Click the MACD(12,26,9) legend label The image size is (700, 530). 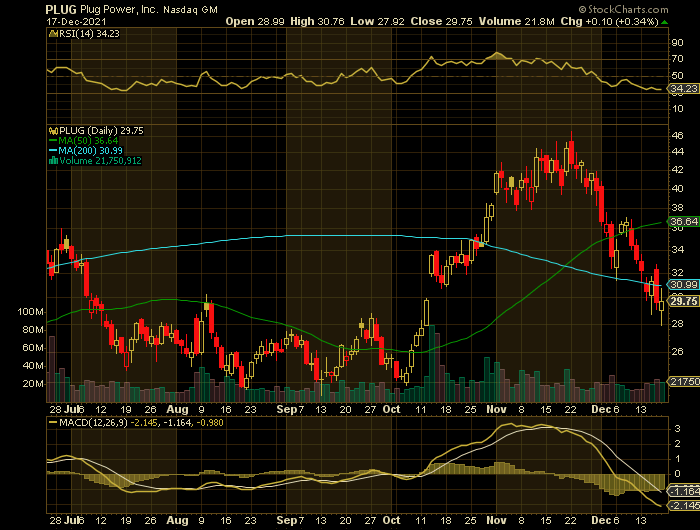tap(94, 422)
